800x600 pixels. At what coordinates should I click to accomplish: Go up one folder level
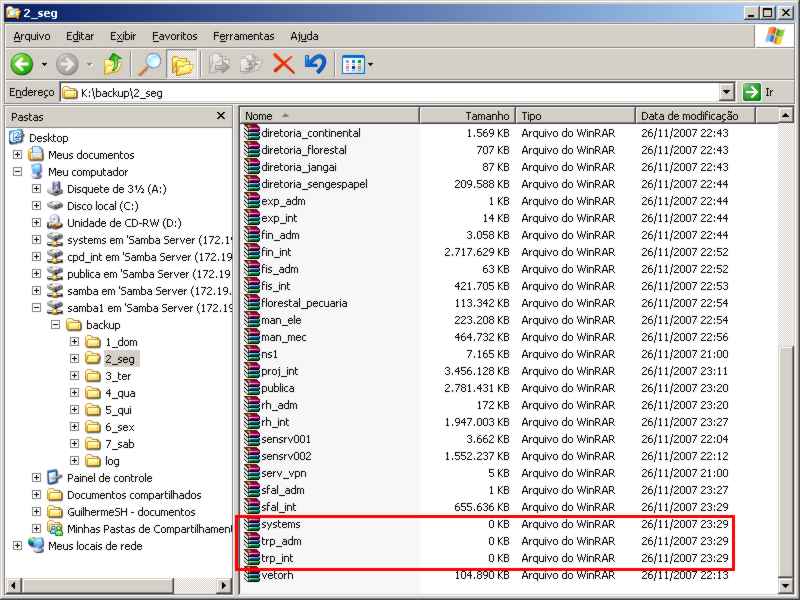(x=113, y=64)
